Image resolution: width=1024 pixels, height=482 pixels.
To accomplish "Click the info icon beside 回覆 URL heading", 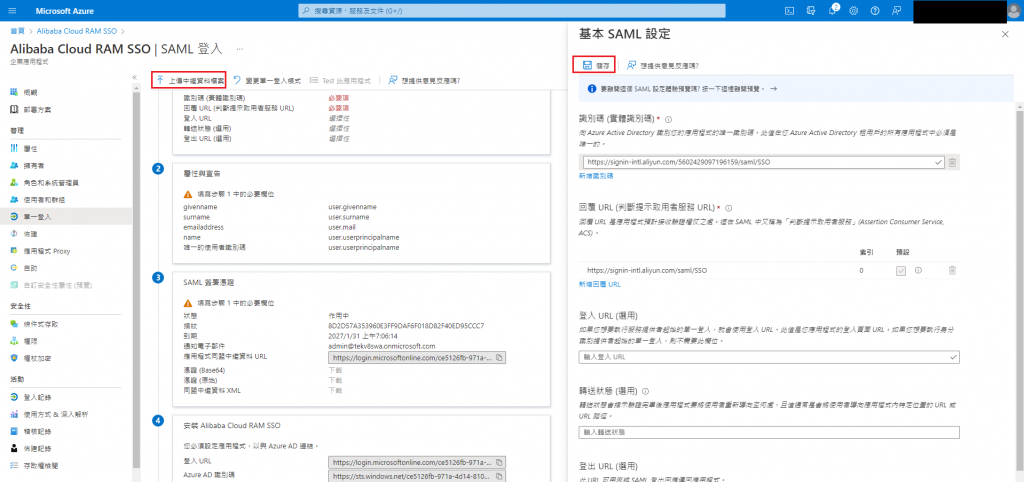I will 728,208.
